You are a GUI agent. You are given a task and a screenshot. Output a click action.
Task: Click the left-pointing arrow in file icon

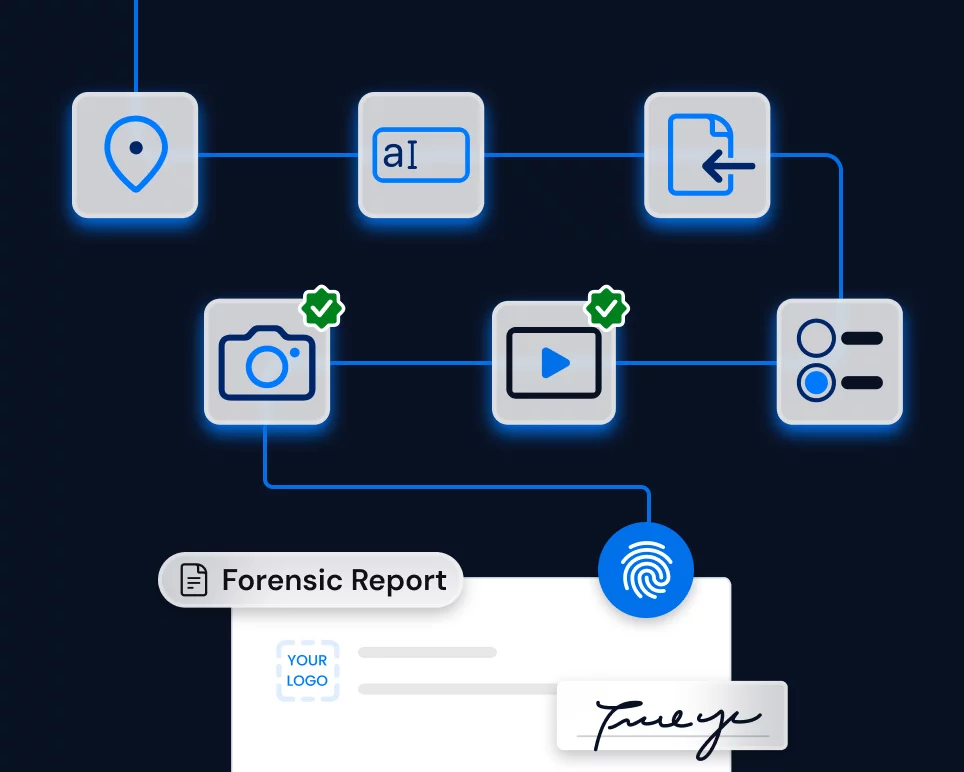pyautogui.click(x=727, y=167)
